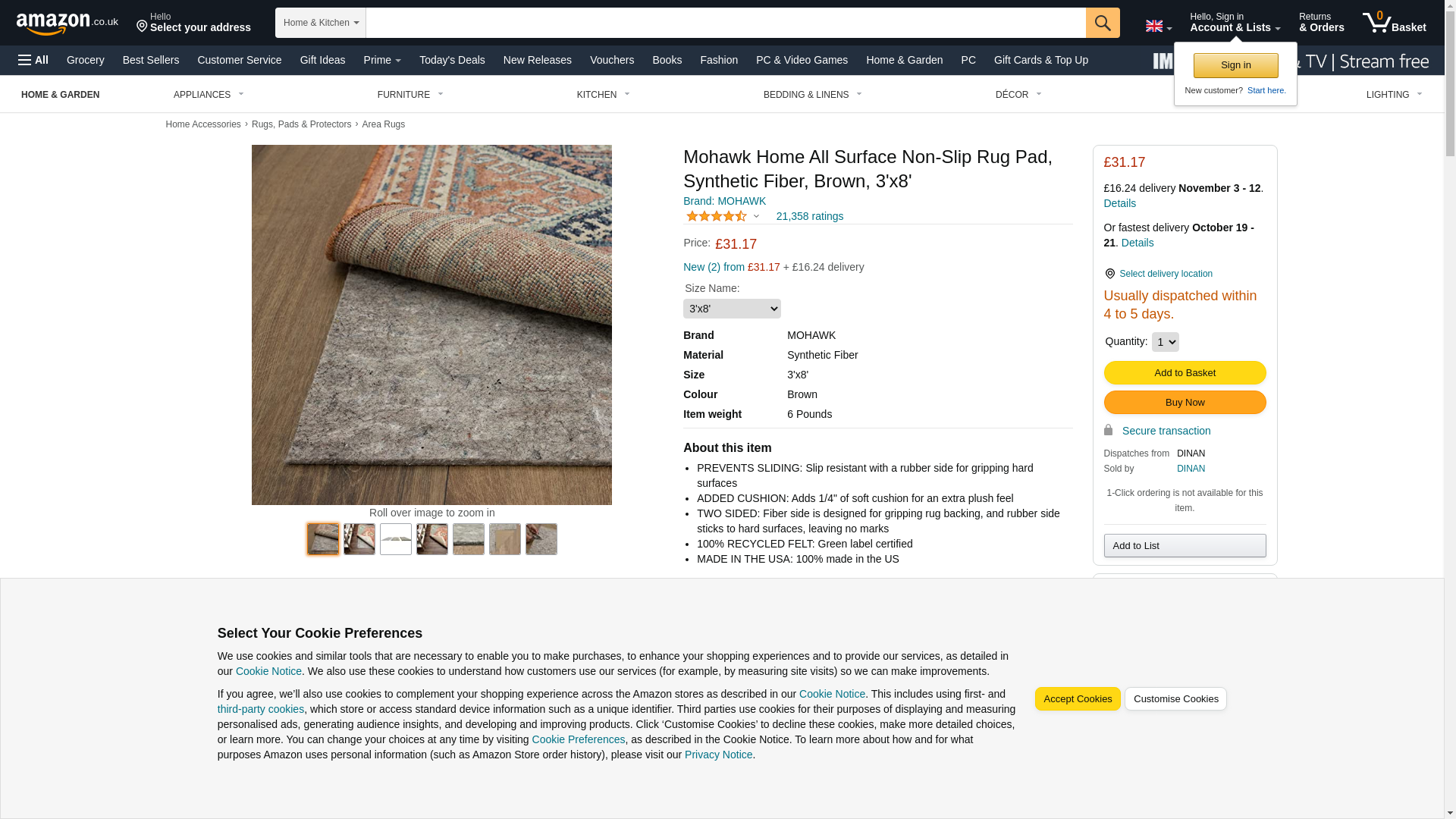1456x819 pixels.
Task: Click the select-your-address location icon
Action: (x=142, y=27)
